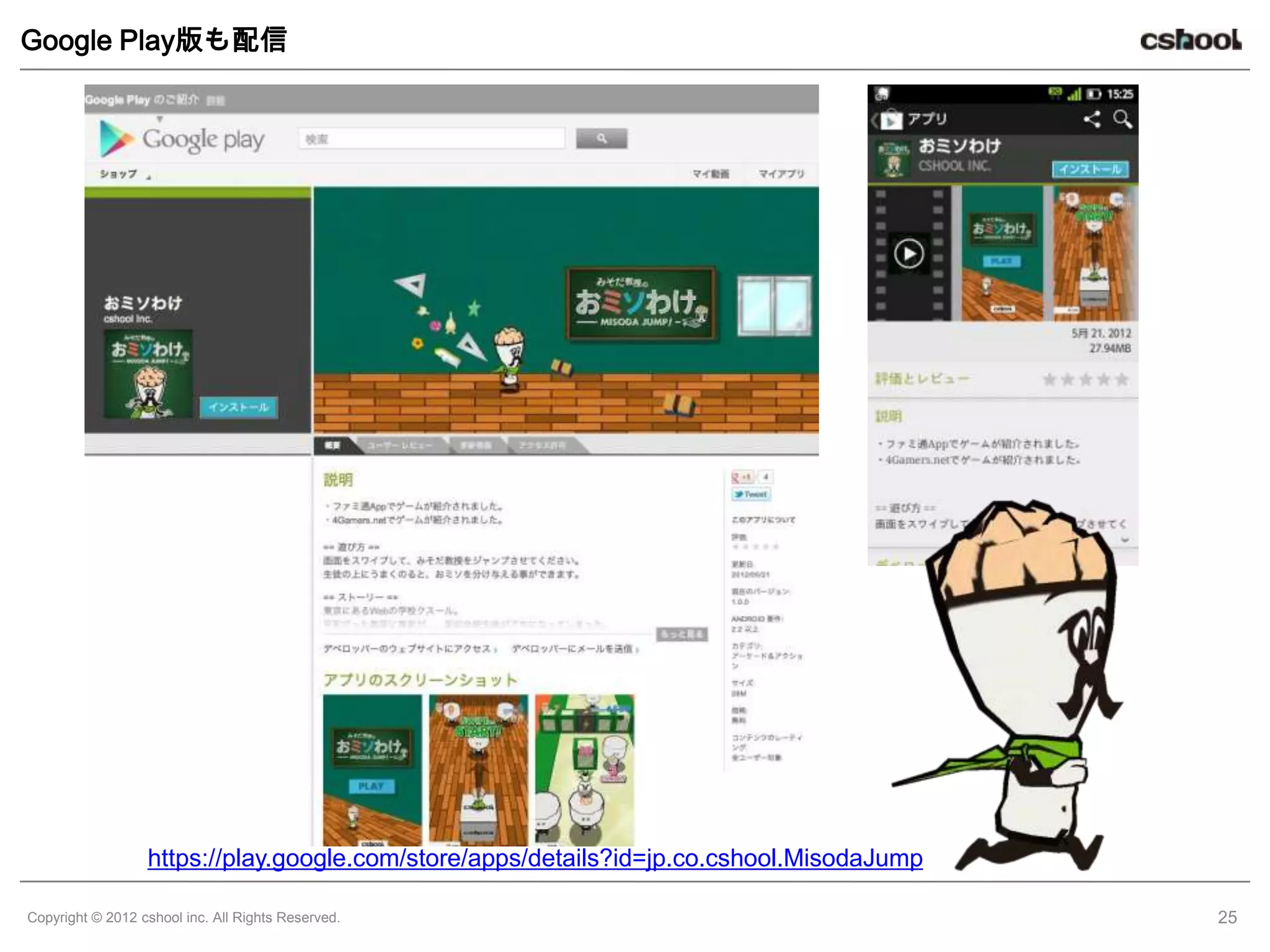Open the START gameplay screenshot thumbnail on web page

(x=478, y=770)
